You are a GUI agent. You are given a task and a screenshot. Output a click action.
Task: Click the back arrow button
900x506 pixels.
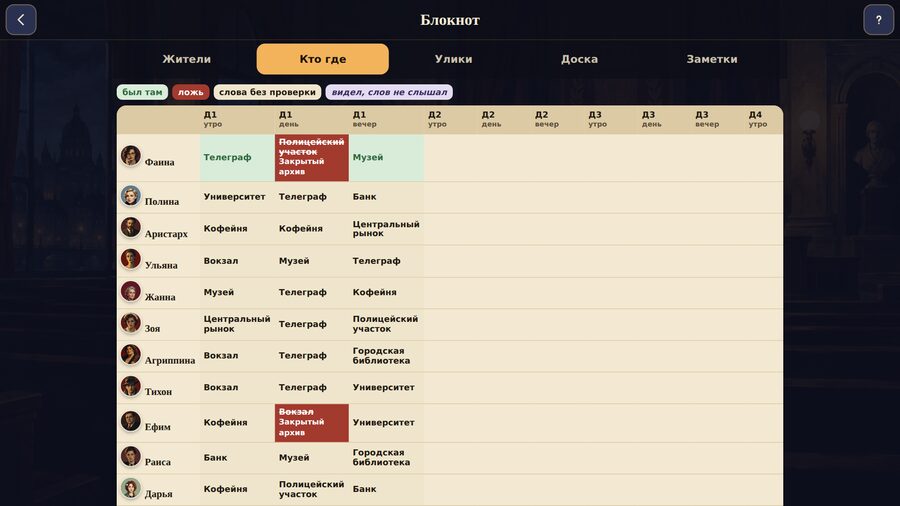pyautogui.click(x=21, y=20)
